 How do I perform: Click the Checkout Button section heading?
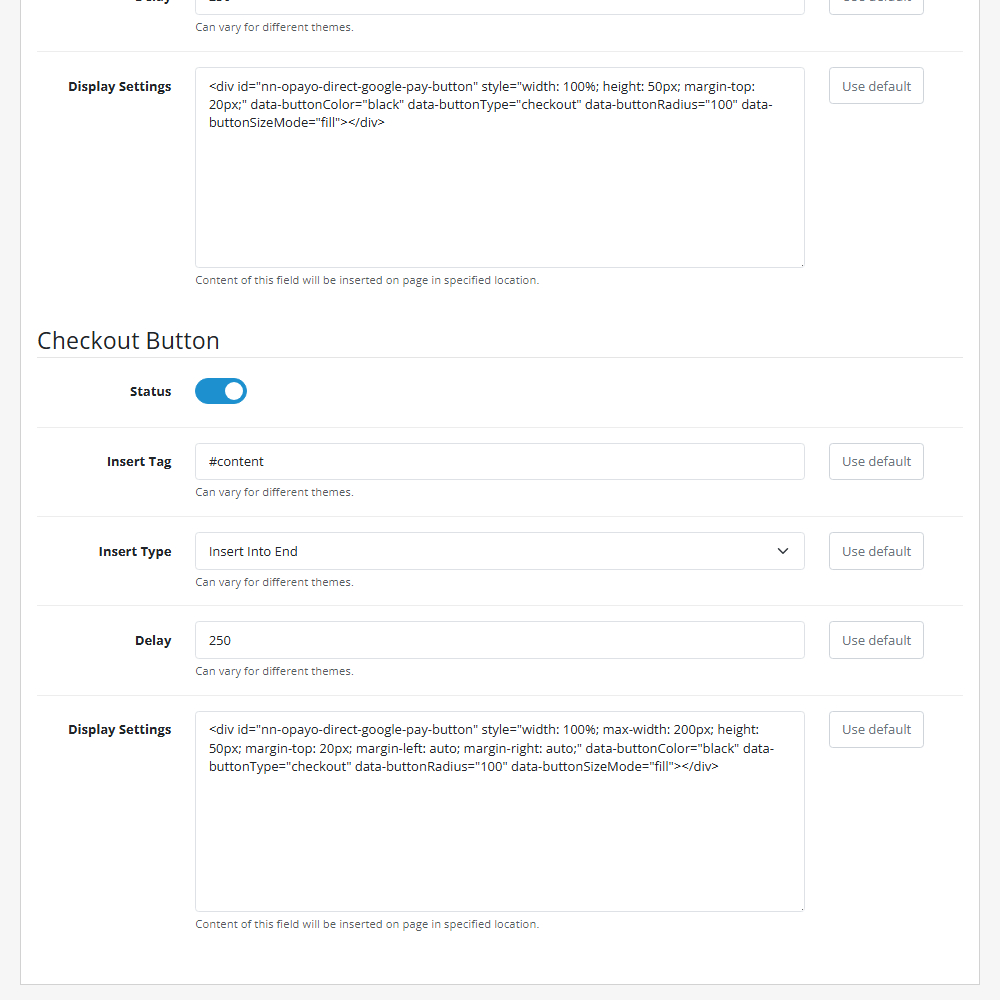[x=128, y=341]
